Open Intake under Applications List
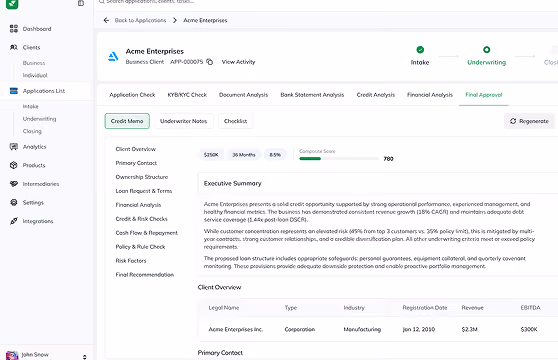The width and height of the screenshot is (558, 360). point(30,106)
